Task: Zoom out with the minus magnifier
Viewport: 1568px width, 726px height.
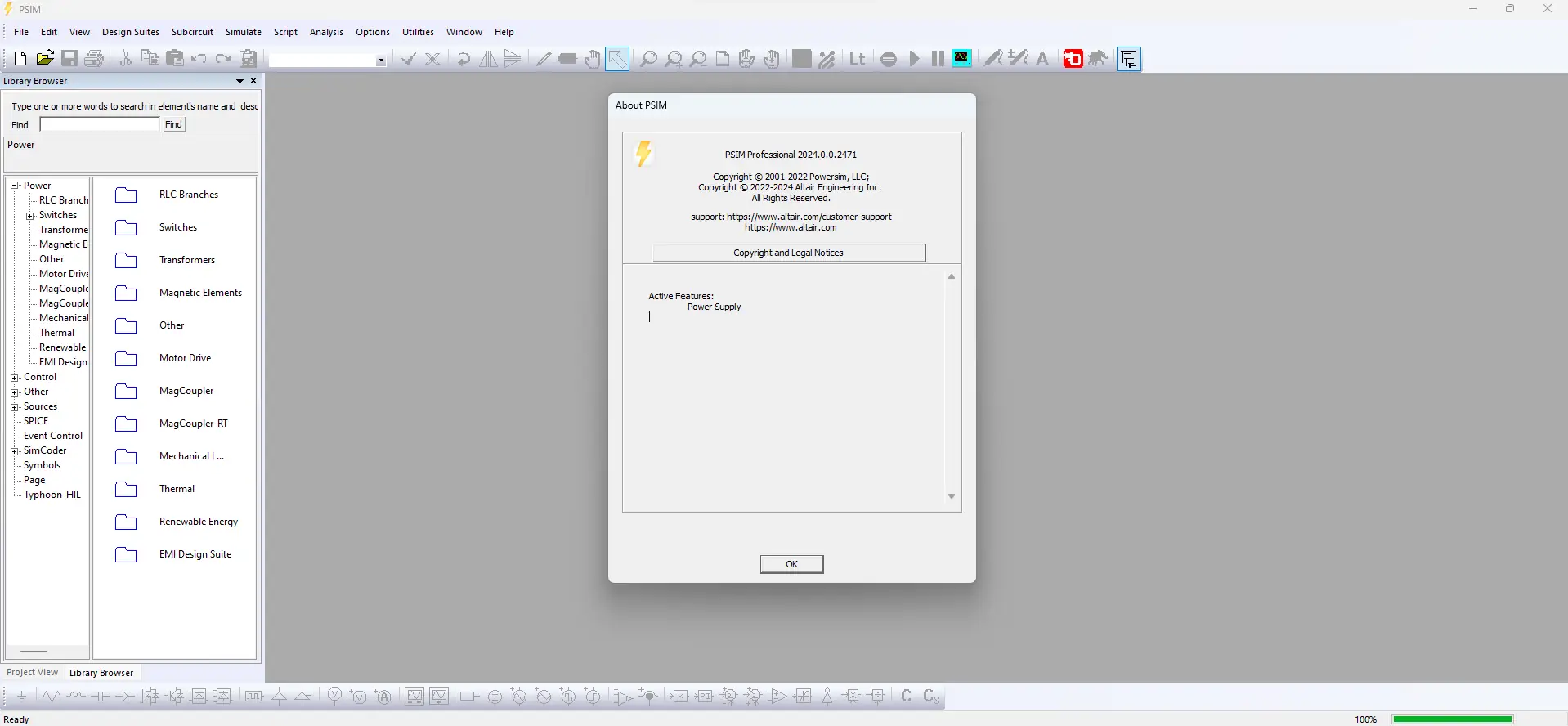Action: 698,58
